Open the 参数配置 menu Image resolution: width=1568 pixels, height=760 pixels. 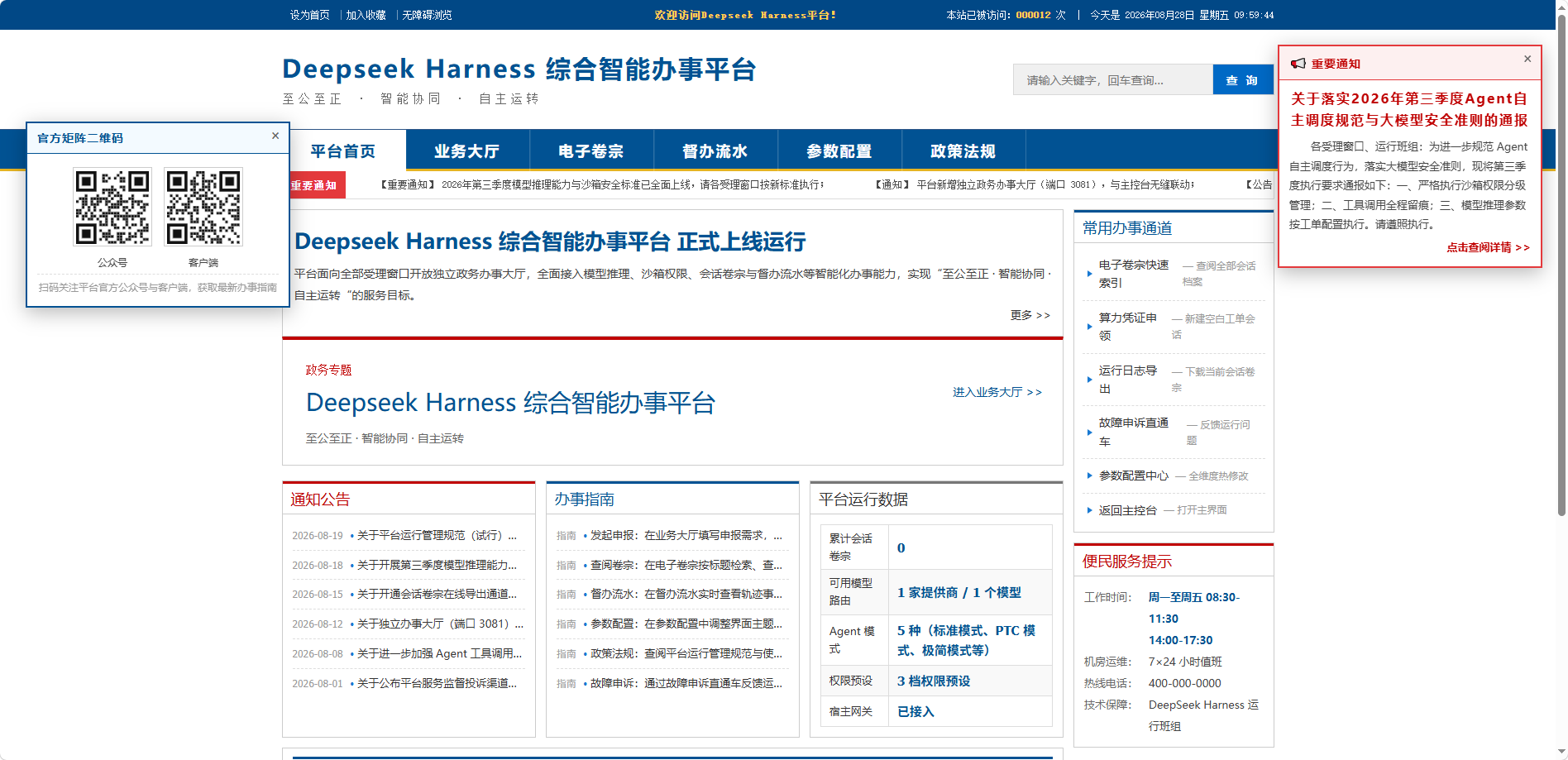coord(839,151)
